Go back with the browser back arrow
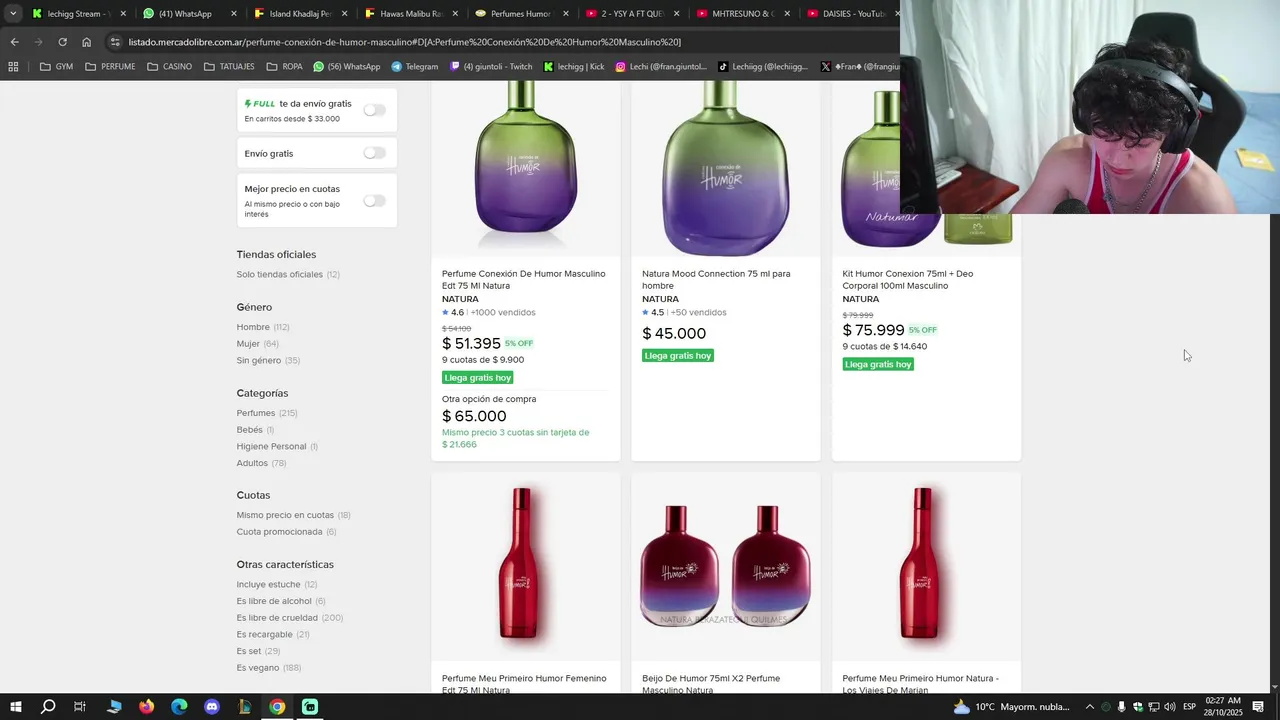The height and width of the screenshot is (720, 1280). 14,42
